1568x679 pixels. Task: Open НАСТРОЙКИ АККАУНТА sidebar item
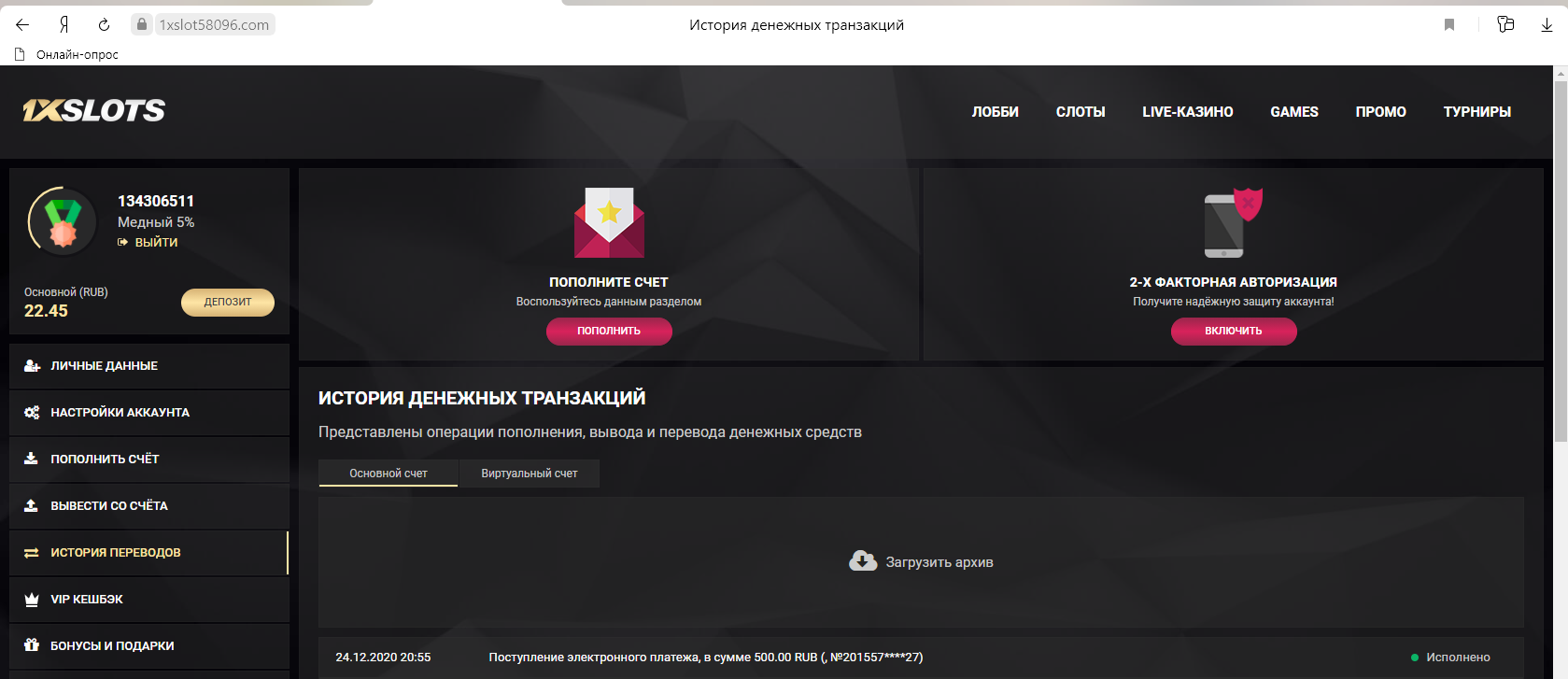(x=149, y=413)
